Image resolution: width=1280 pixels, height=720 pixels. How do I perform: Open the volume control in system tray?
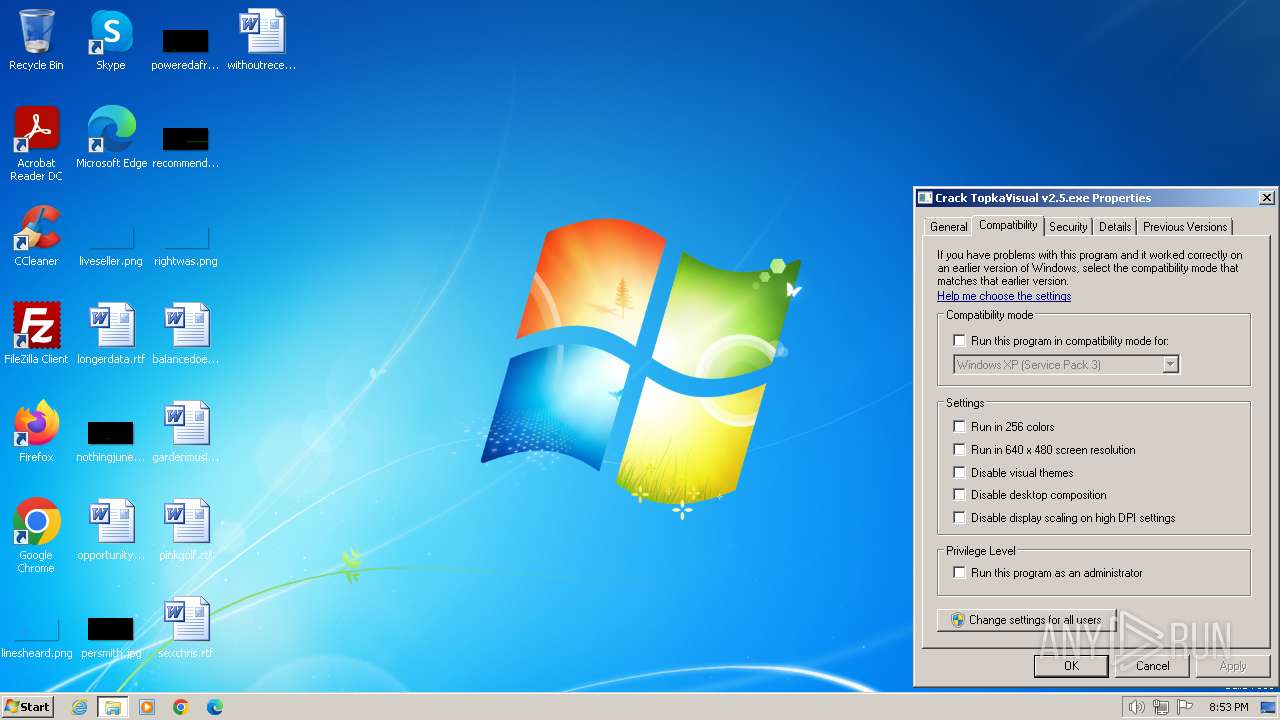pos(1136,707)
